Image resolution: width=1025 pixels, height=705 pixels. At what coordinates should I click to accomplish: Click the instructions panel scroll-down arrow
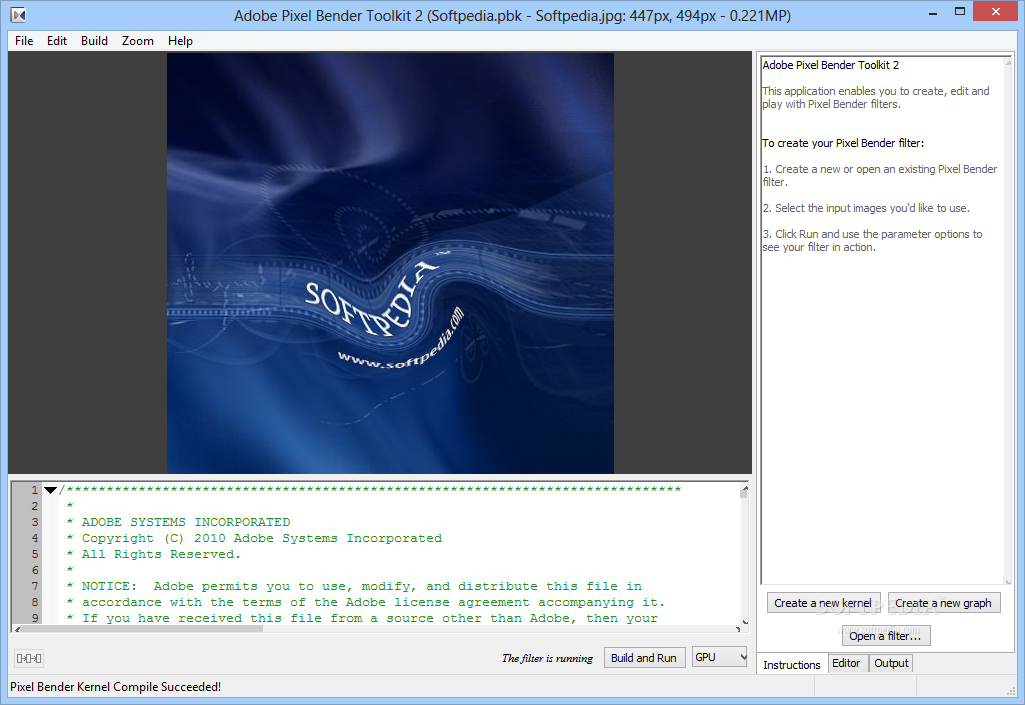coord(1008,581)
